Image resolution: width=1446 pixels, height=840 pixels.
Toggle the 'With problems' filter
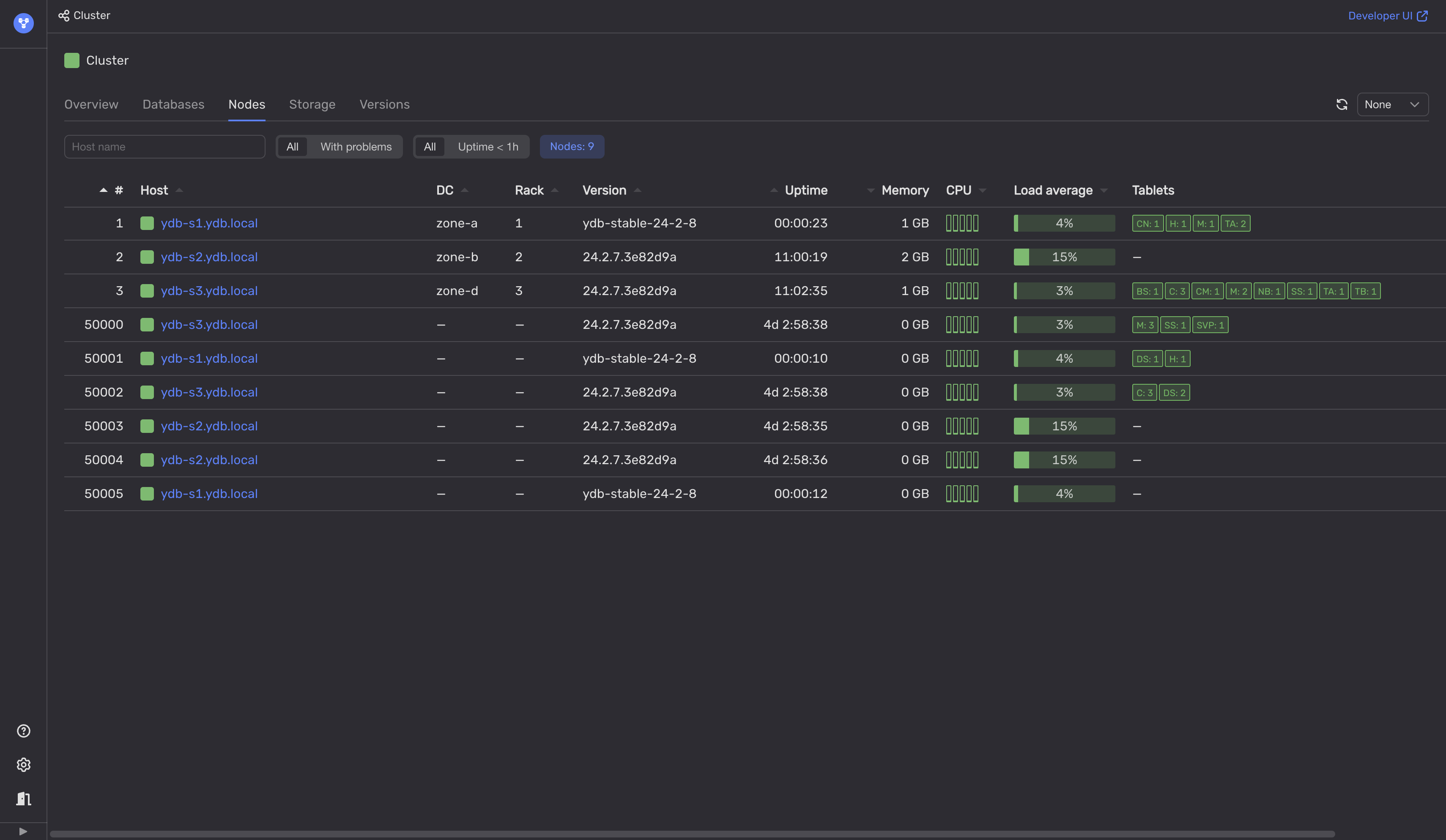pos(356,147)
